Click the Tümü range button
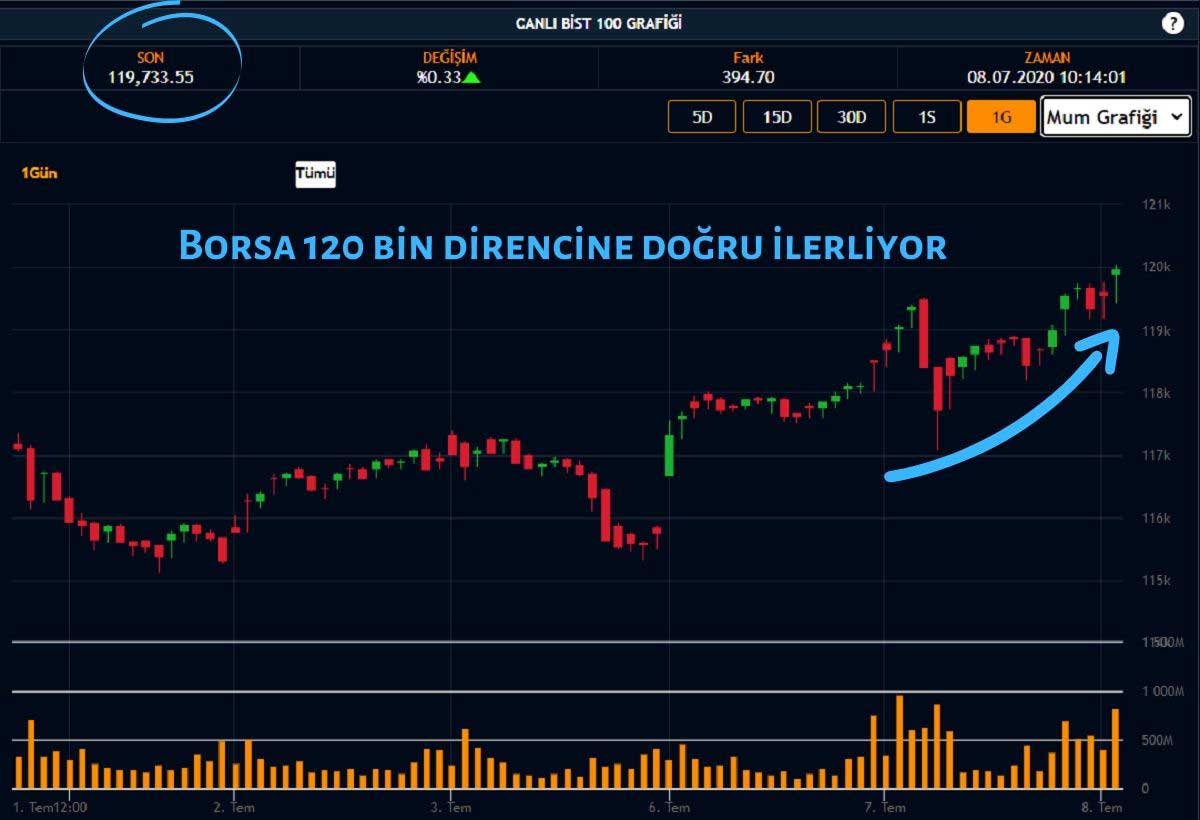The width and height of the screenshot is (1200, 820). point(315,174)
